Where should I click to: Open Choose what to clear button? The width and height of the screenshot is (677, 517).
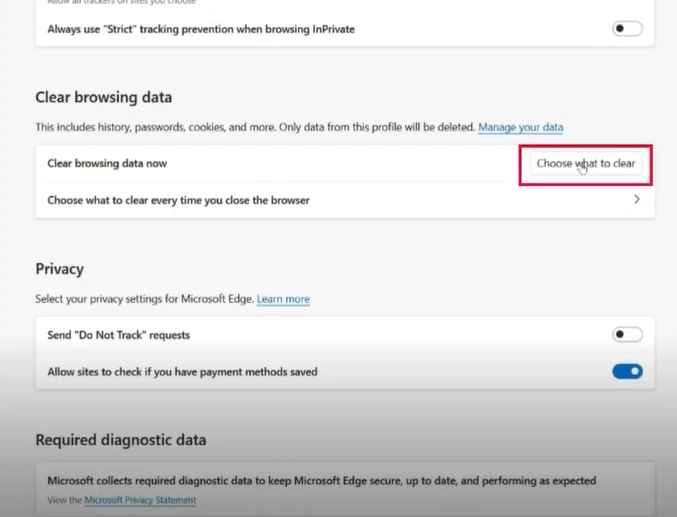[x=586, y=163]
